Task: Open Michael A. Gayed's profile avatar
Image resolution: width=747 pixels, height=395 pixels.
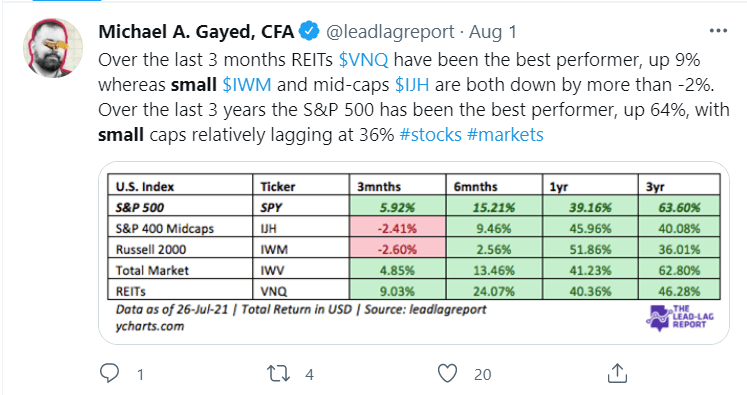Action: tap(53, 48)
